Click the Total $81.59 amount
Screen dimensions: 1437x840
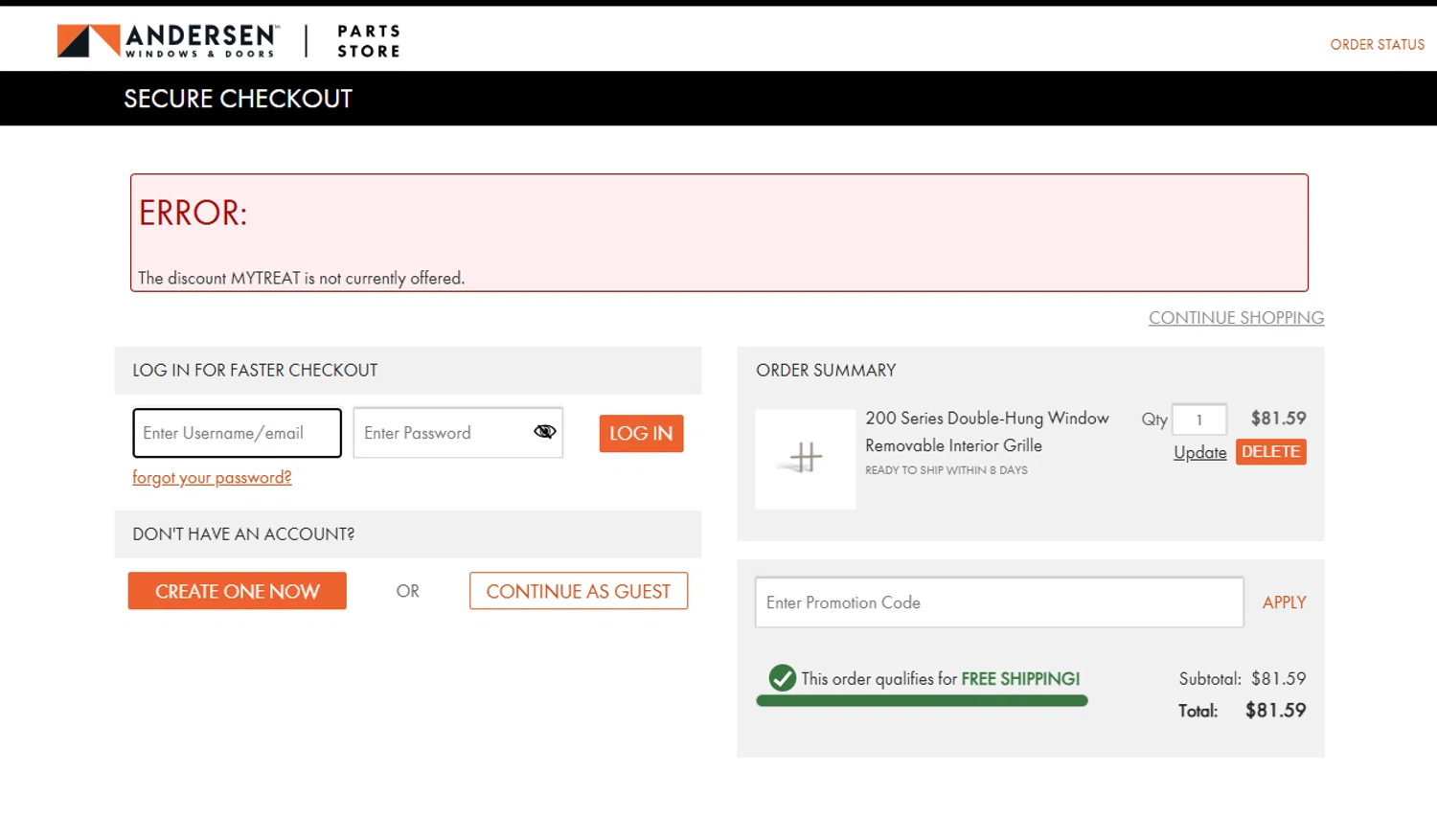[1275, 710]
